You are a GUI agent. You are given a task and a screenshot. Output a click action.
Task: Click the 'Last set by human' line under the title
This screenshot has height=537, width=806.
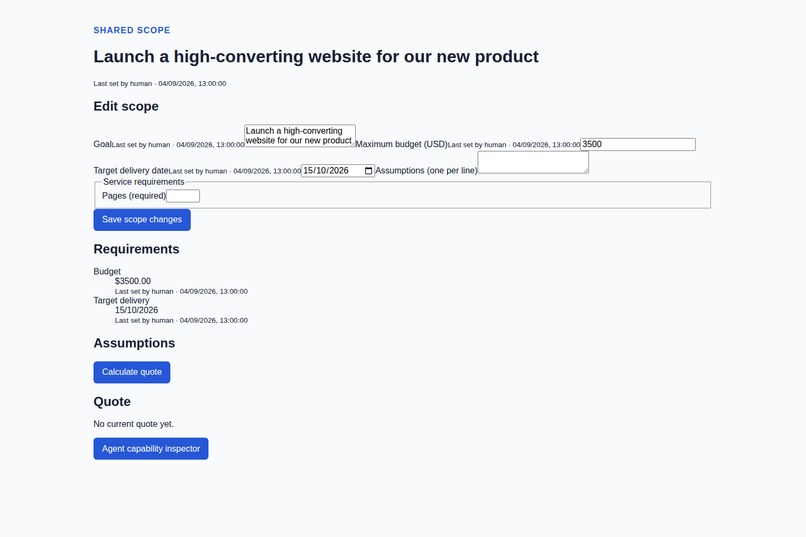(x=160, y=83)
